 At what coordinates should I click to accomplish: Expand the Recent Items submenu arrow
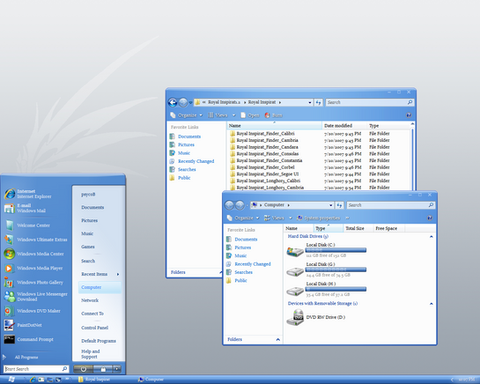tap(118, 274)
